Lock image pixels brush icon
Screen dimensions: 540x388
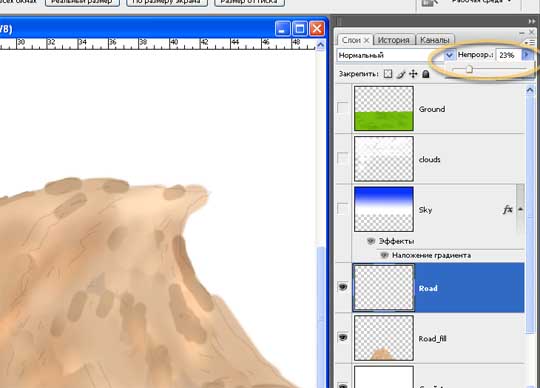point(401,74)
